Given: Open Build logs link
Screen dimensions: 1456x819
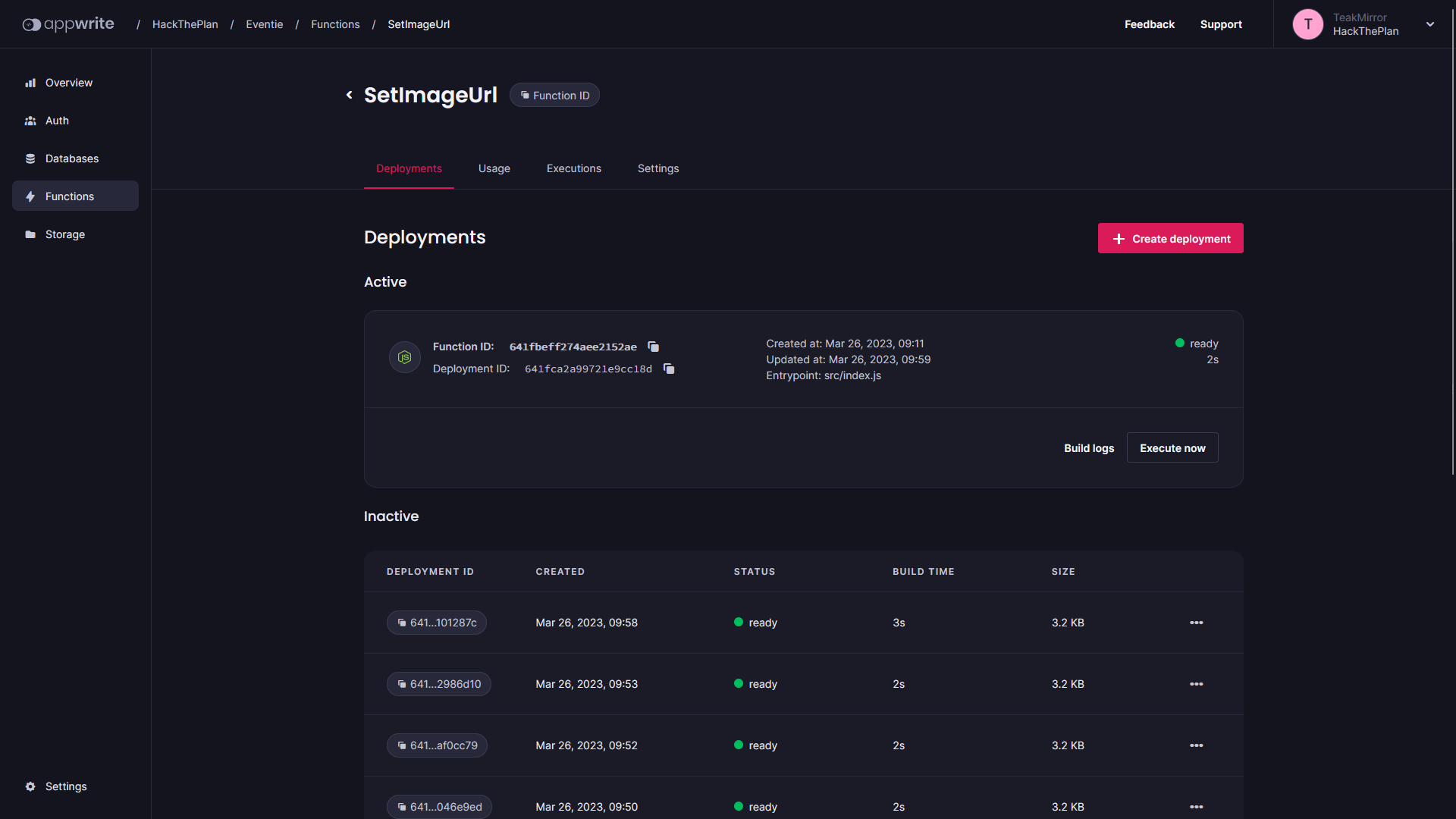Looking at the screenshot, I should coord(1088,448).
